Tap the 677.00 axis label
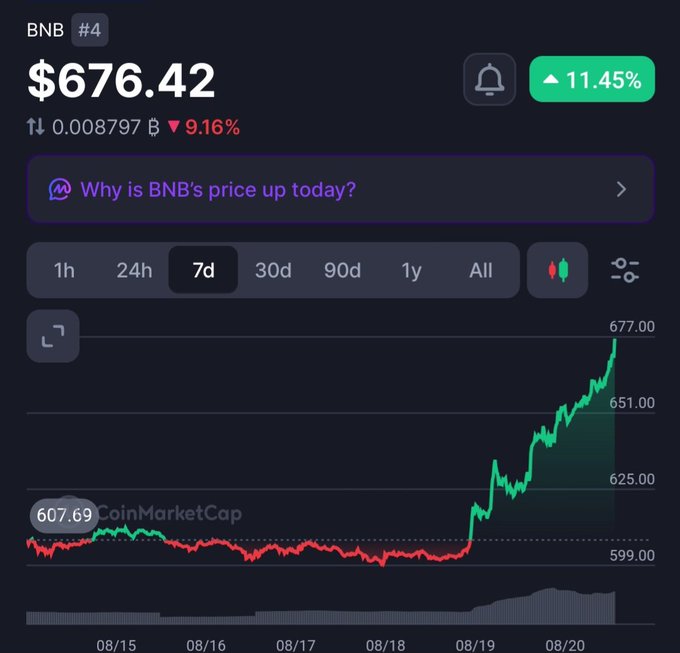Image resolution: width=680 pixels, height=653 pixels. 632,326
